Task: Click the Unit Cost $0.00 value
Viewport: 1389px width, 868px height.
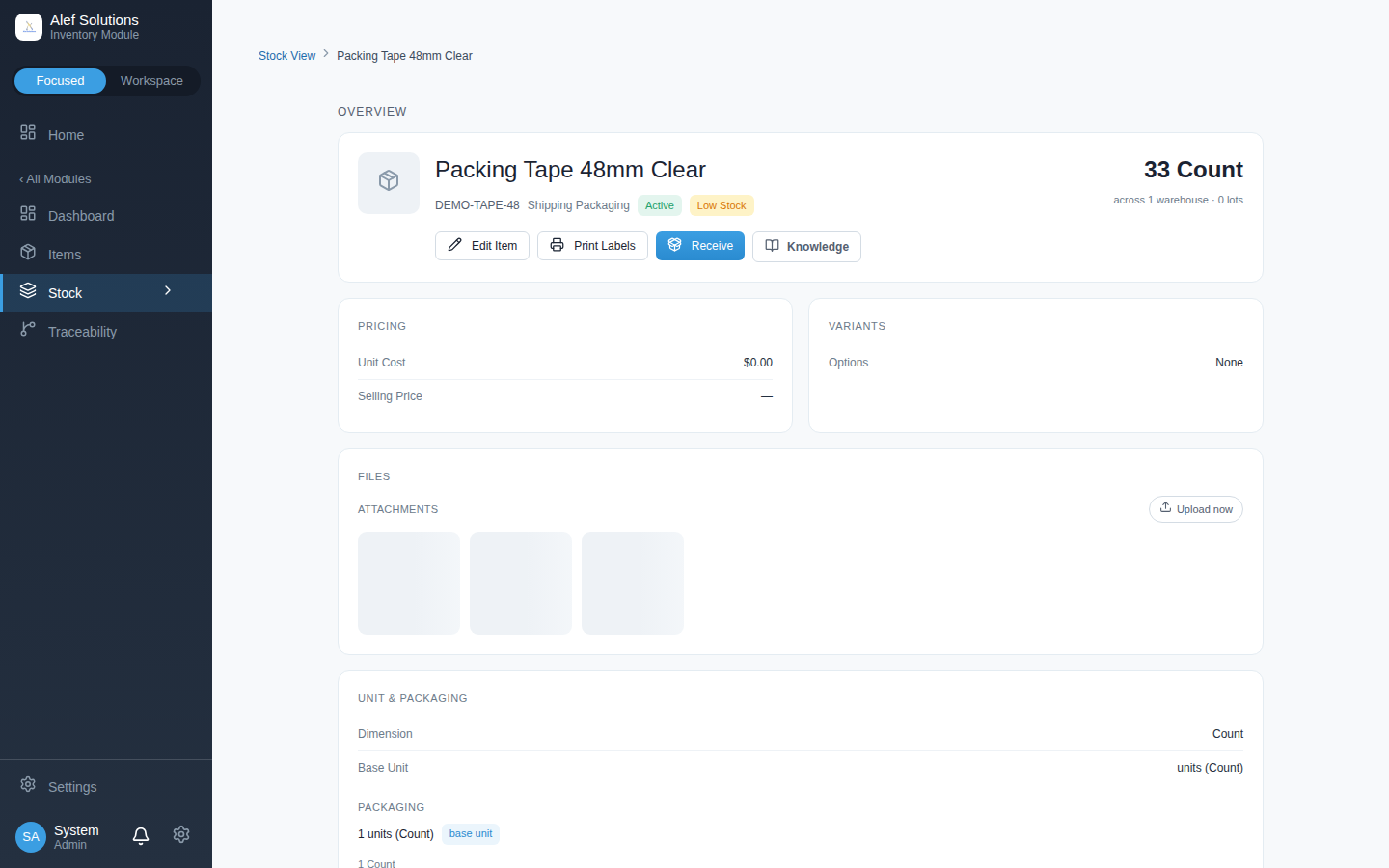Action: click(758, 363)
